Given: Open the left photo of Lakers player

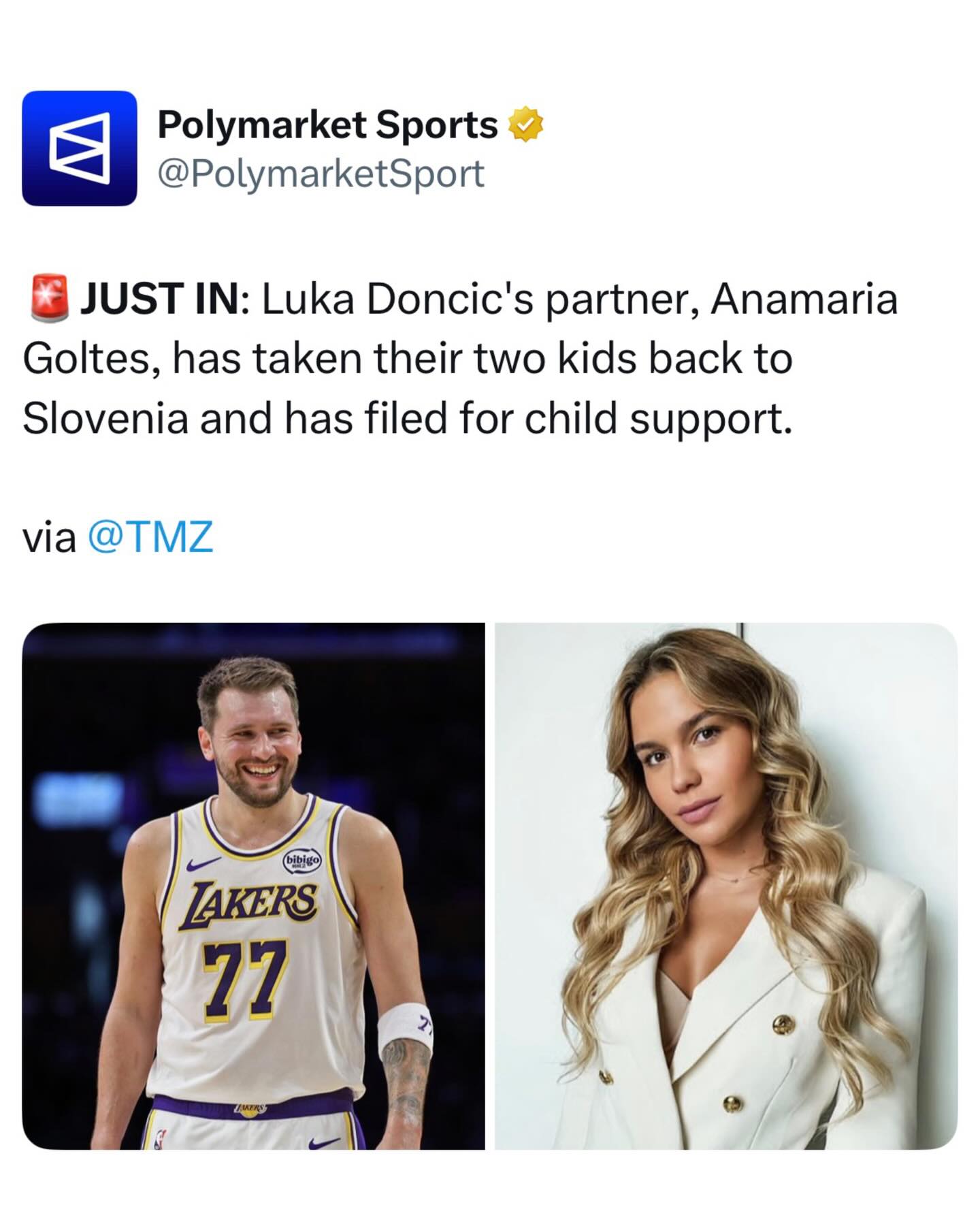Looking at the screenshot, I should point(253,885).
